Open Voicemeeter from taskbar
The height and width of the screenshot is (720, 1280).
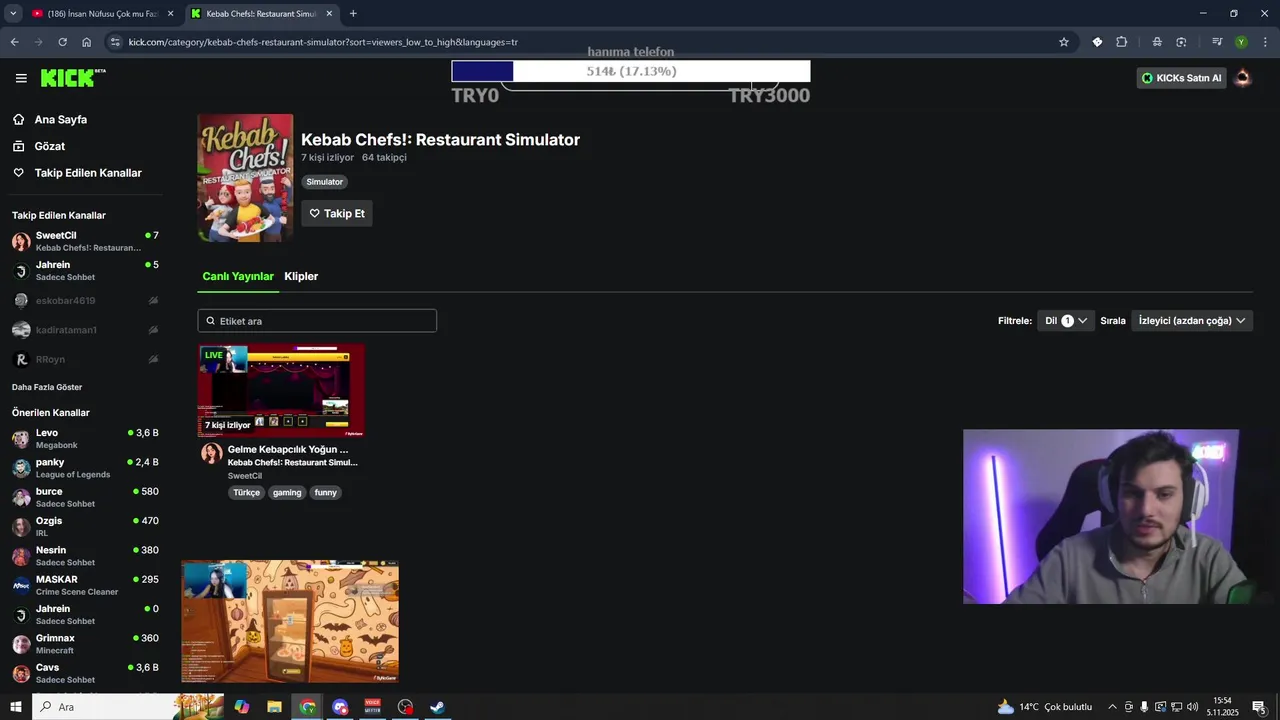(x=372, y=707)
